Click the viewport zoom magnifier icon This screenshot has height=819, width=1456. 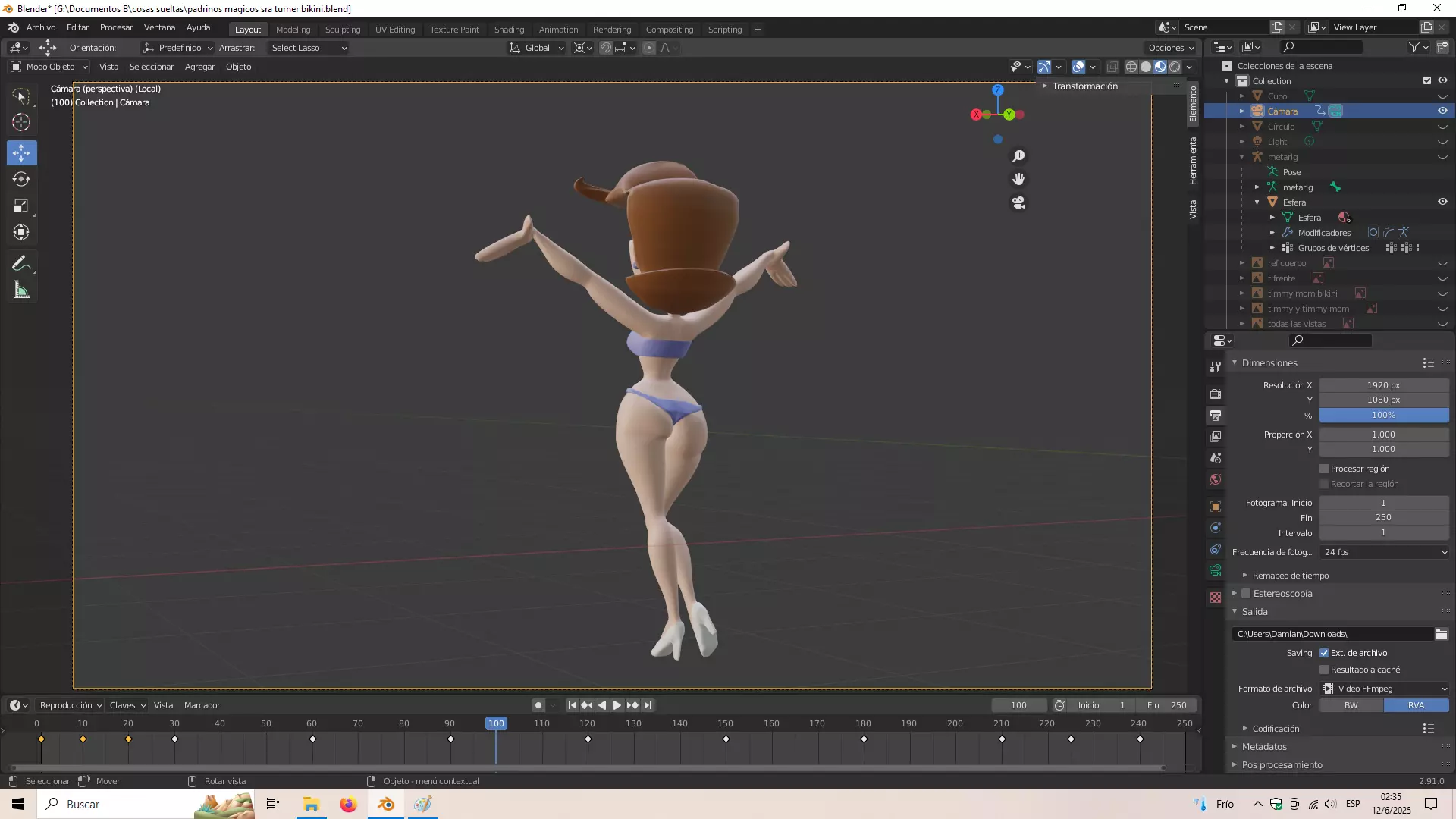click(x=1018, y=156)
